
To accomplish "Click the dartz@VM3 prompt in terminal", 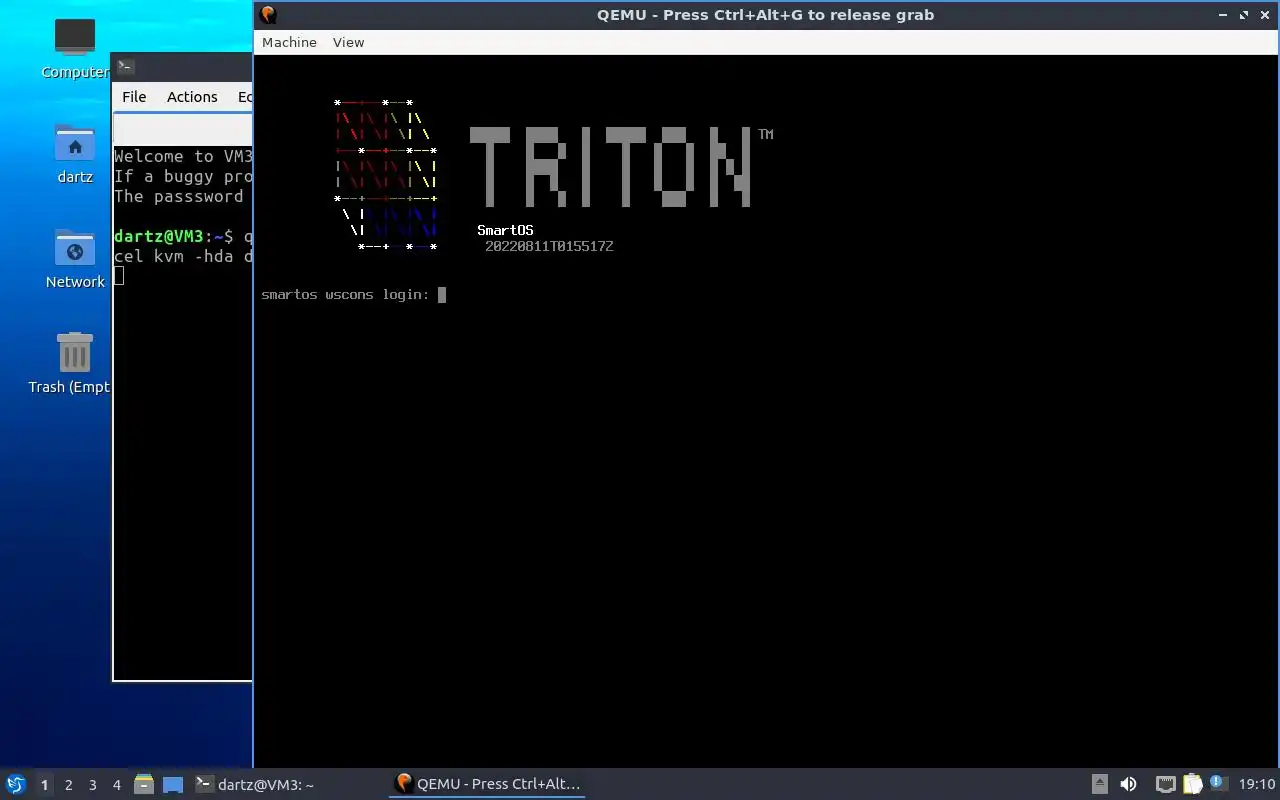I will point(173,236).
